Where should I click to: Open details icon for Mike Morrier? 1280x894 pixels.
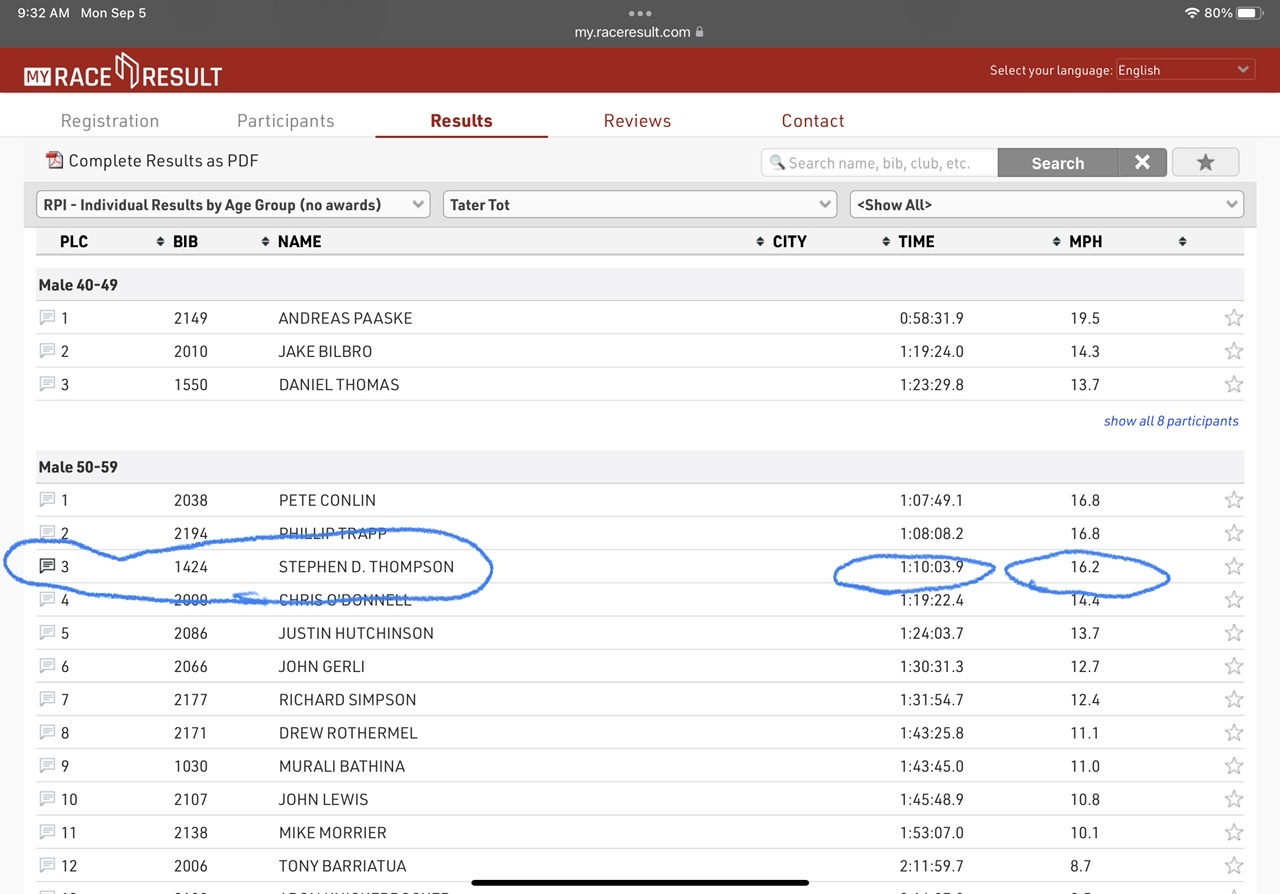coord(47,832)
